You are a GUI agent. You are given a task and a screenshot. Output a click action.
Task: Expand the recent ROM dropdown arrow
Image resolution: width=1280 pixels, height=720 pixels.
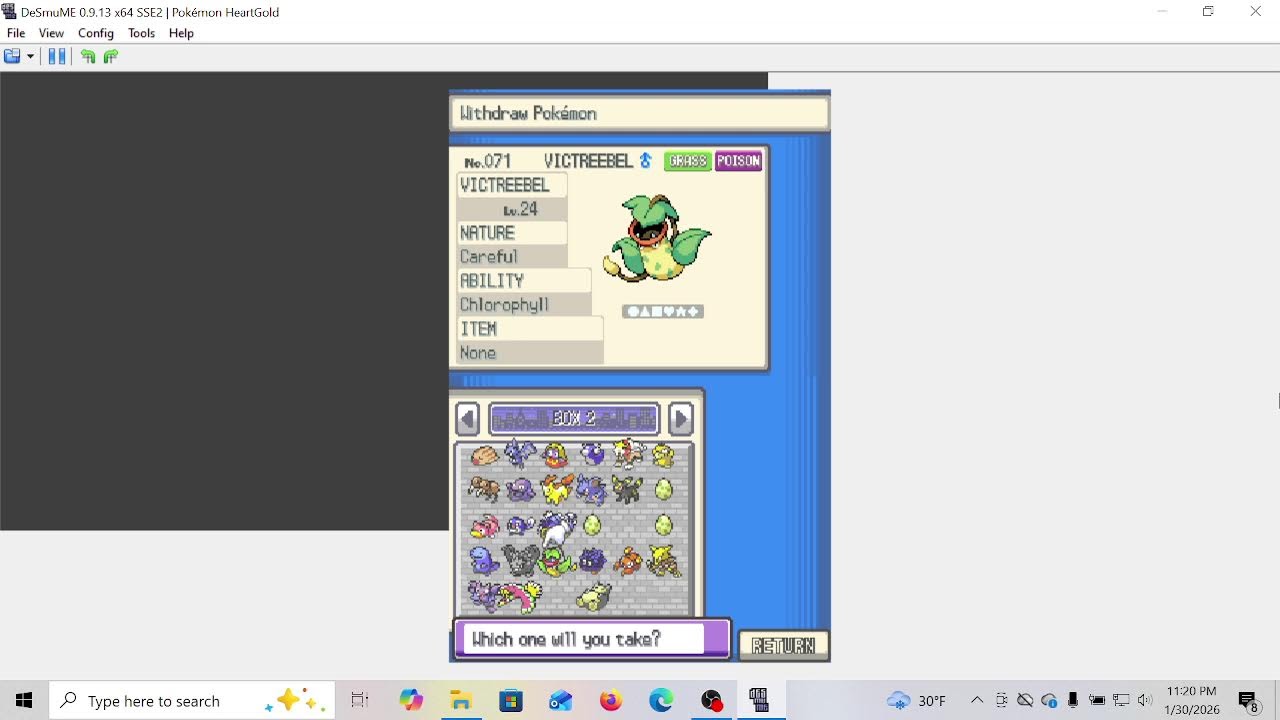(30, 56)
